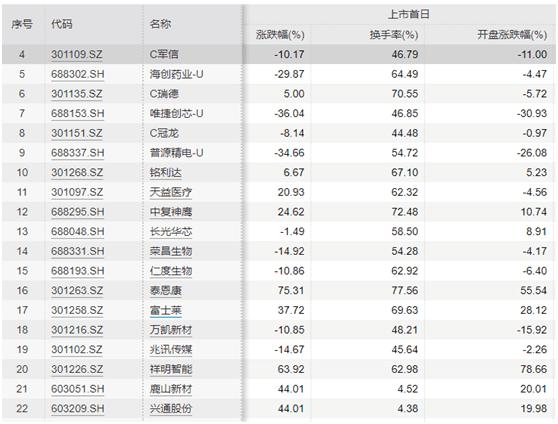The width and height of the screenshot is (558, 424).
Task: Open stock code 688302.SH link
Action: [x=78, y=74]
